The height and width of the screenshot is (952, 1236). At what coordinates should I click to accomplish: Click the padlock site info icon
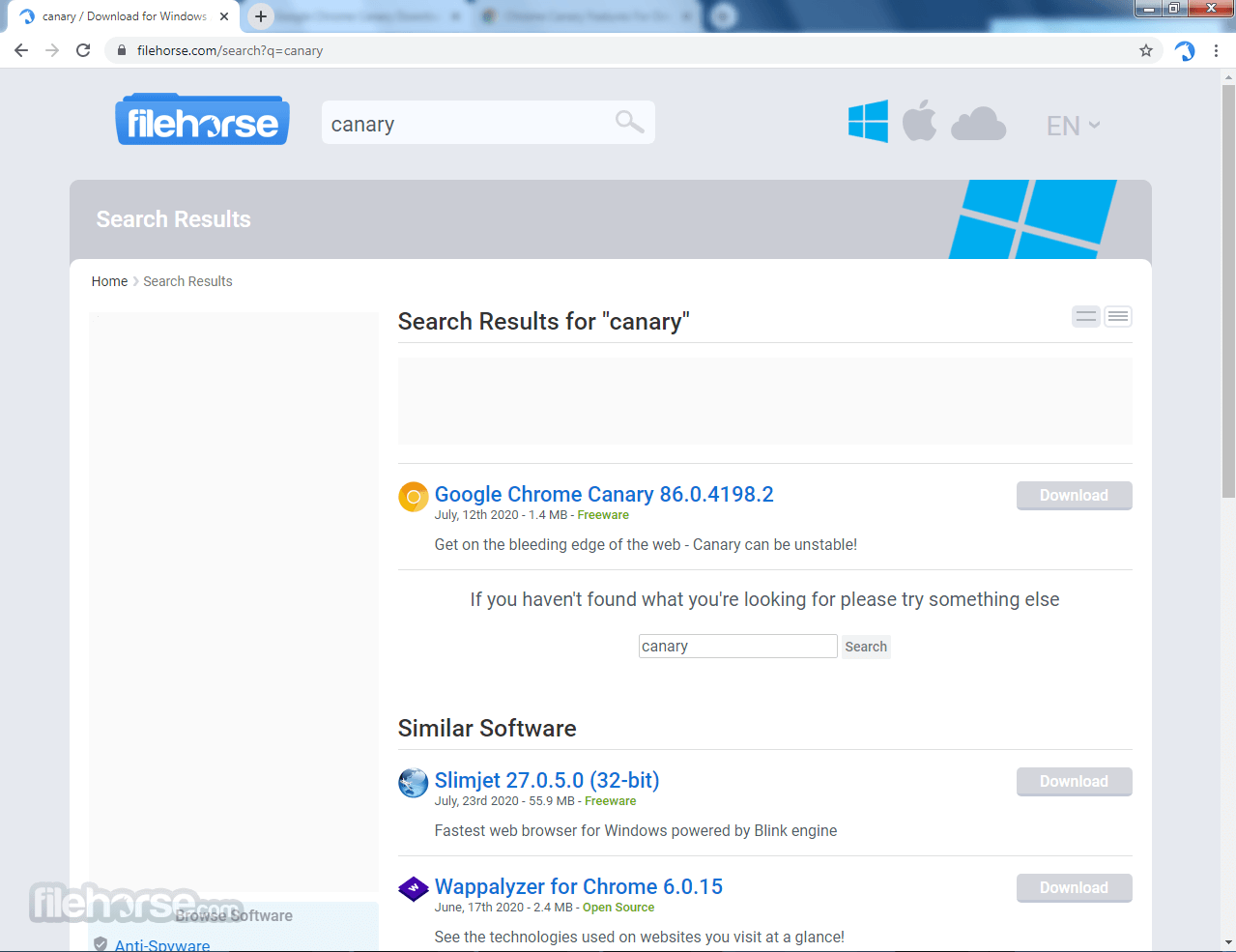tap(122, 50)
